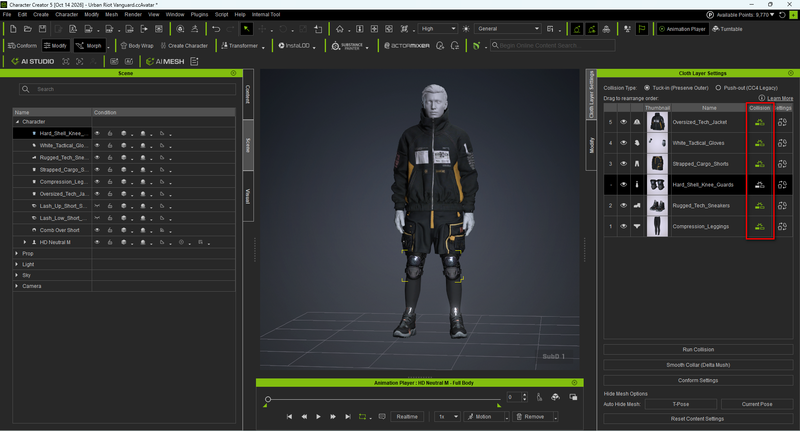The width and height of the screenshot is (800, 431).
Task: Click the Begin Online Content Search field
Action: 553,46
